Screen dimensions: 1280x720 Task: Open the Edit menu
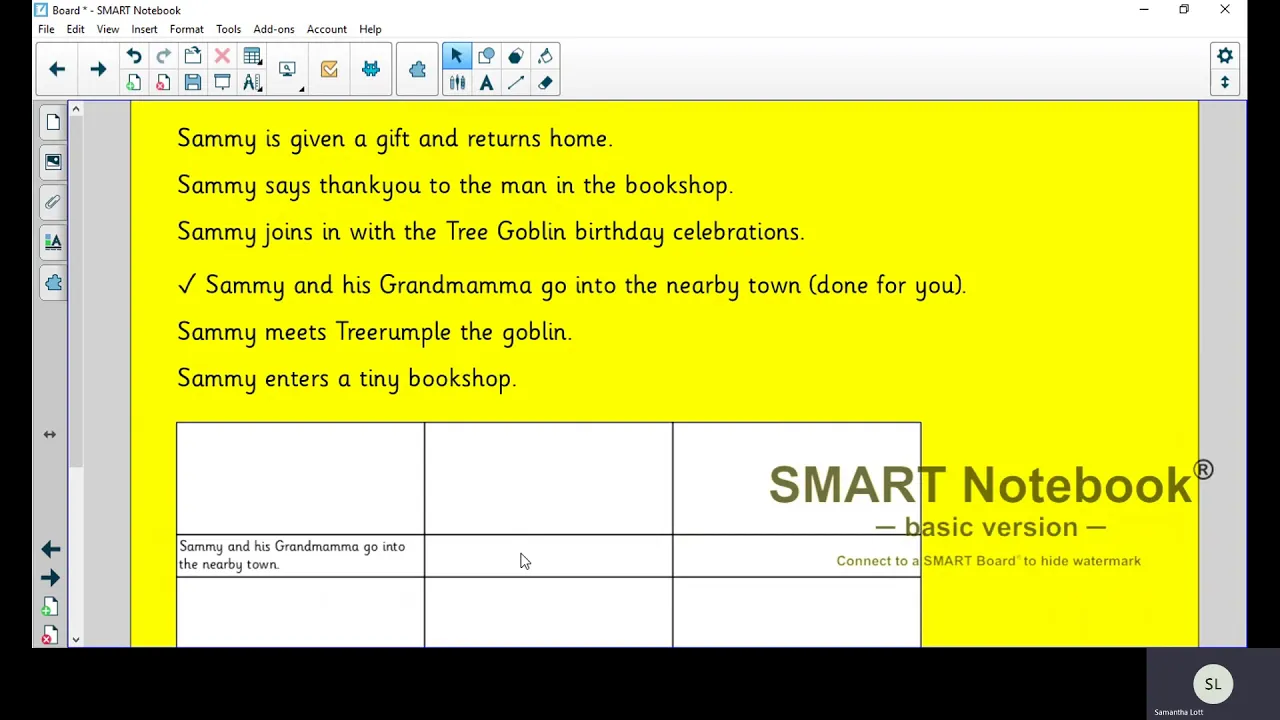(x=75, y=29)
